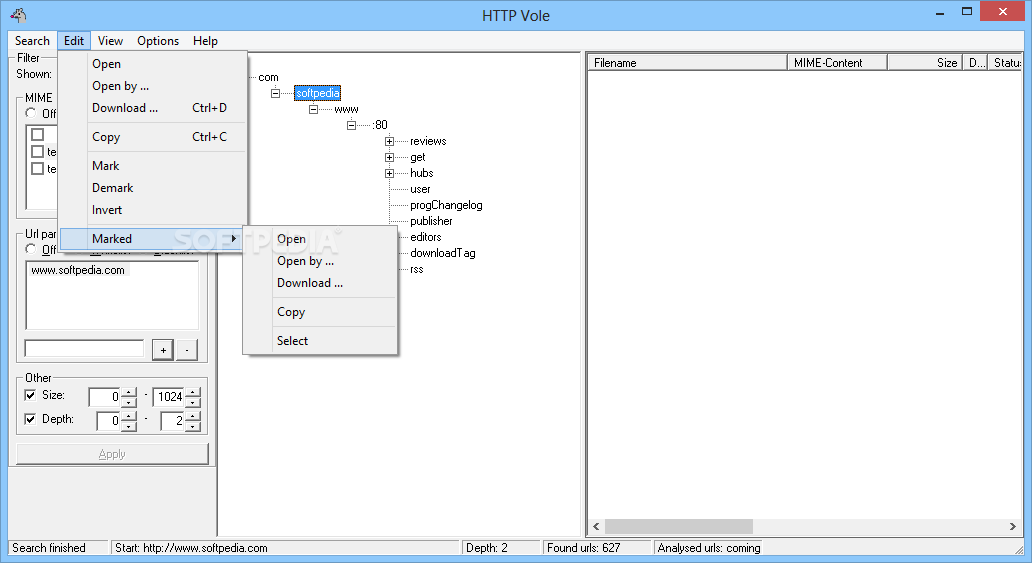Select Copy Ctrl+C in Edit menu

[153, 137]
